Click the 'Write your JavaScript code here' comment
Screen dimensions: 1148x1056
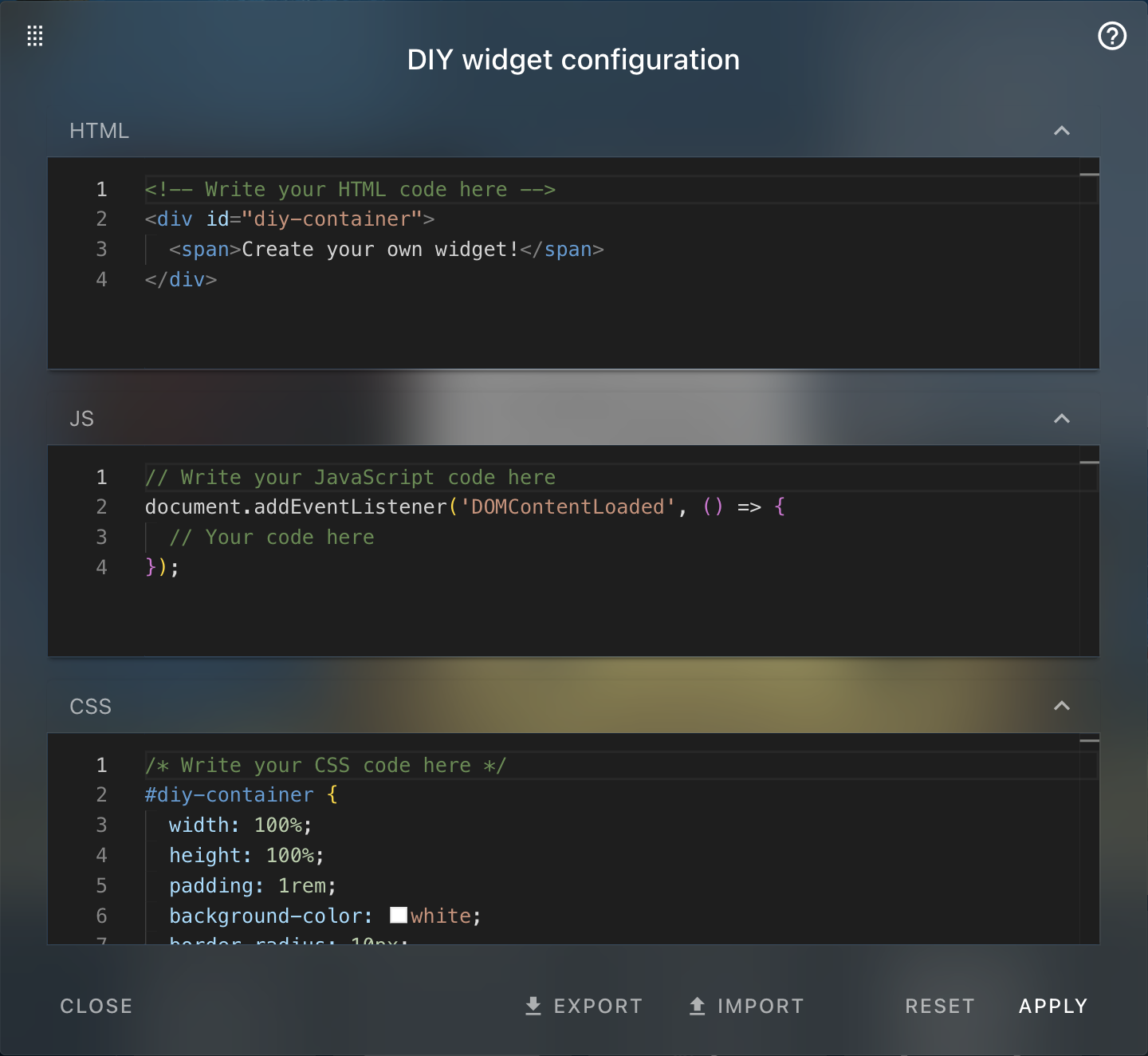tap(350, 478)
